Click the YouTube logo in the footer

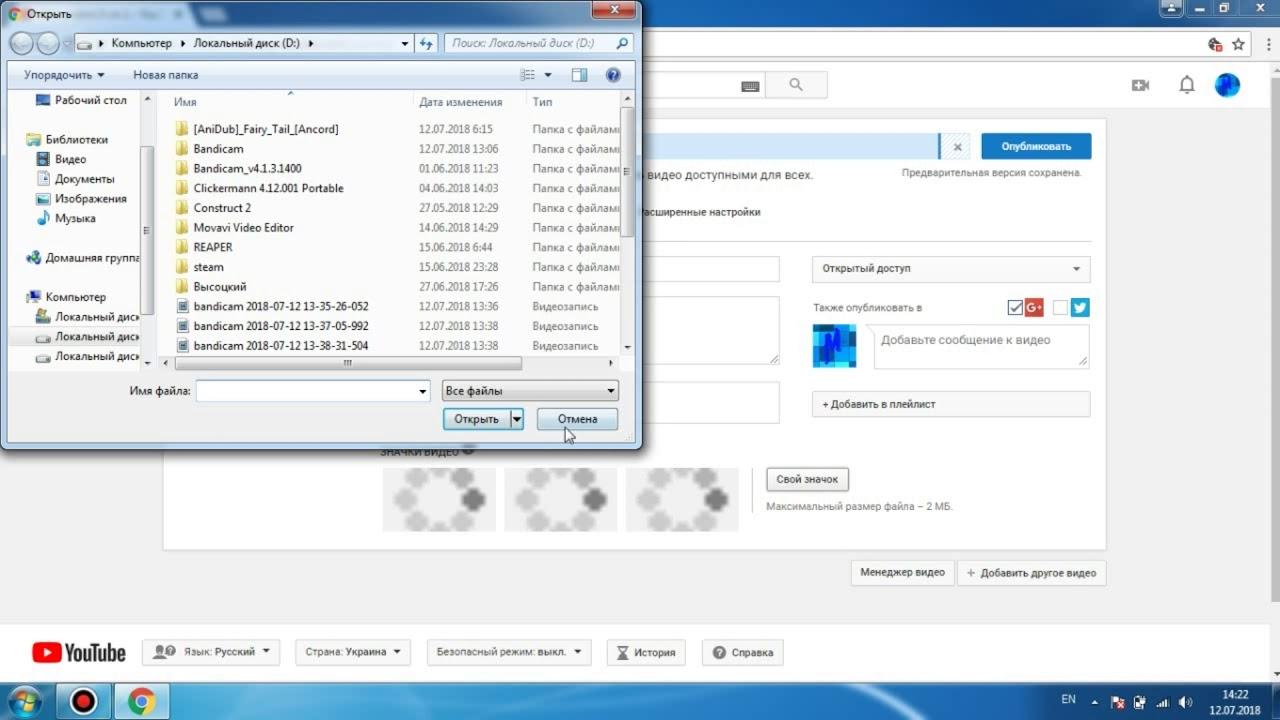click(79, 653)
